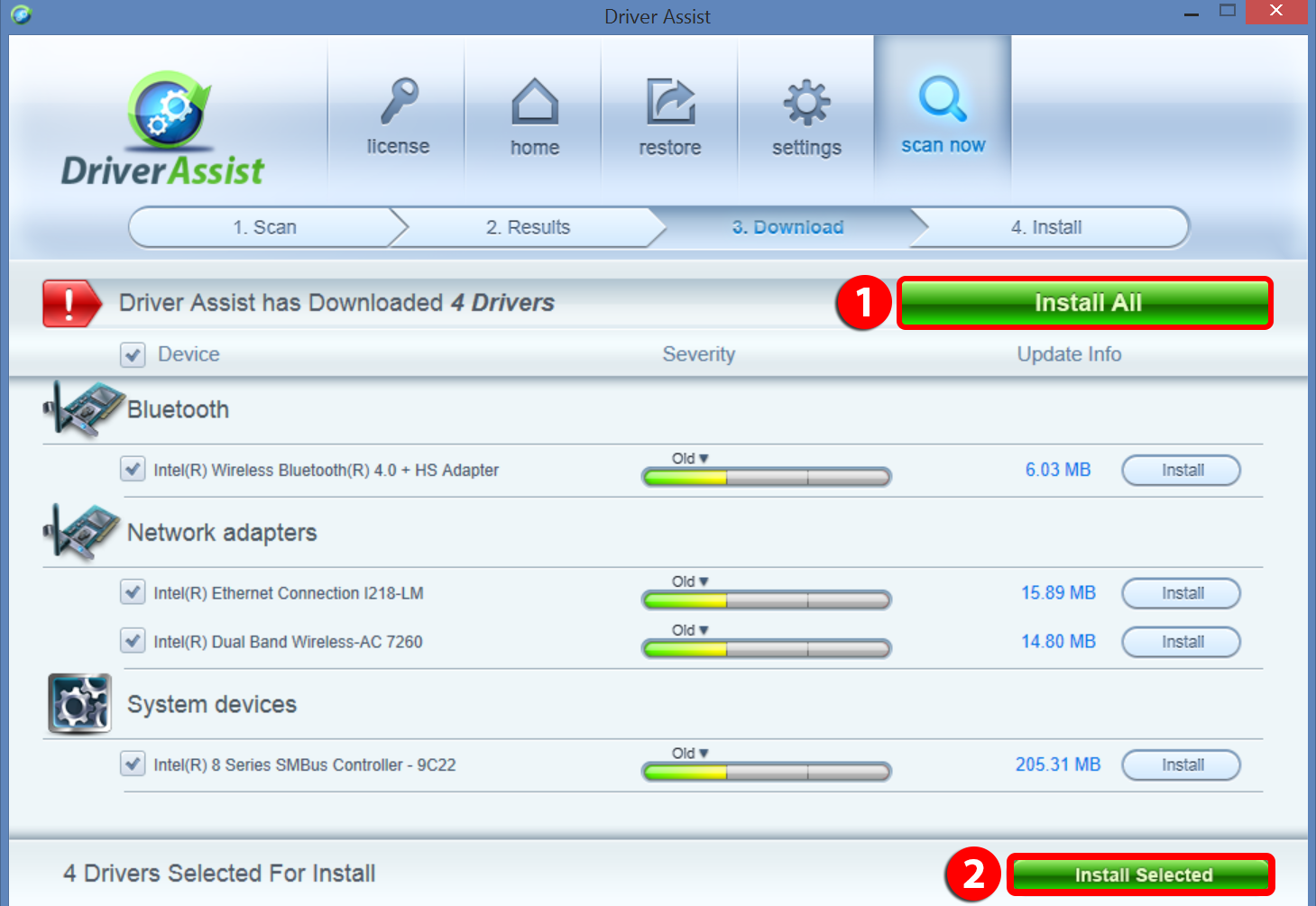The height and width of the screenshot is (906, 1316).
Task: Install the Intel Wireless Bluetooth driver
Action: point(1182,470)
